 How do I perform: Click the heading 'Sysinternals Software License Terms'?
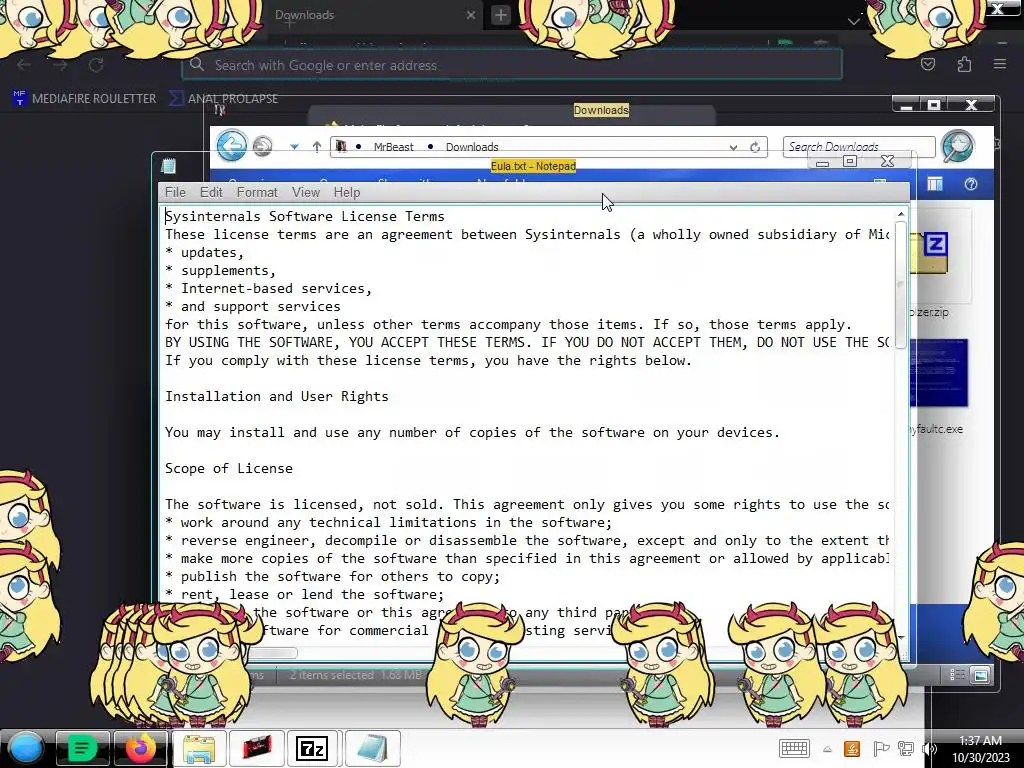(304, 216)
